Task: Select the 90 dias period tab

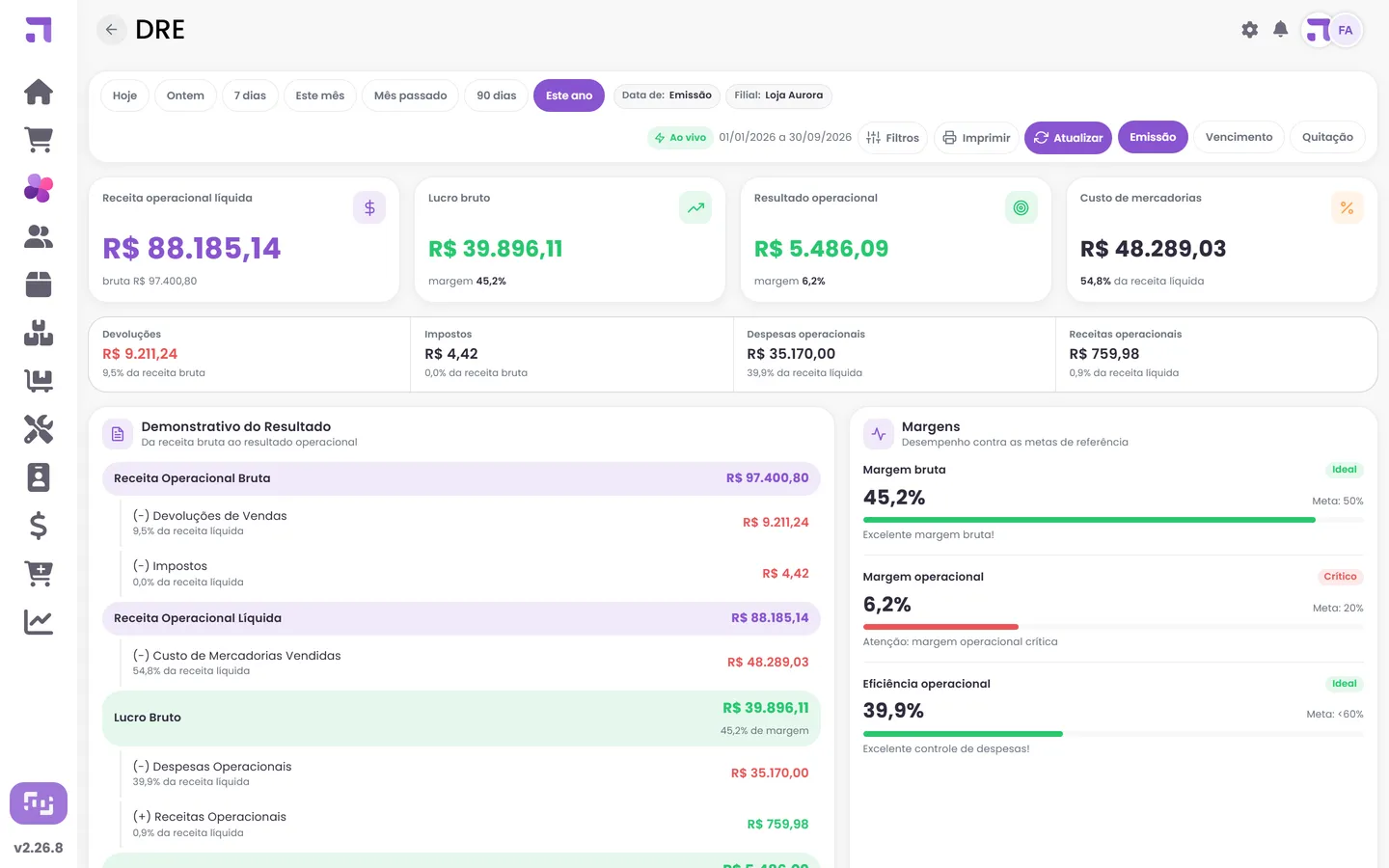Action: [497, 95]
